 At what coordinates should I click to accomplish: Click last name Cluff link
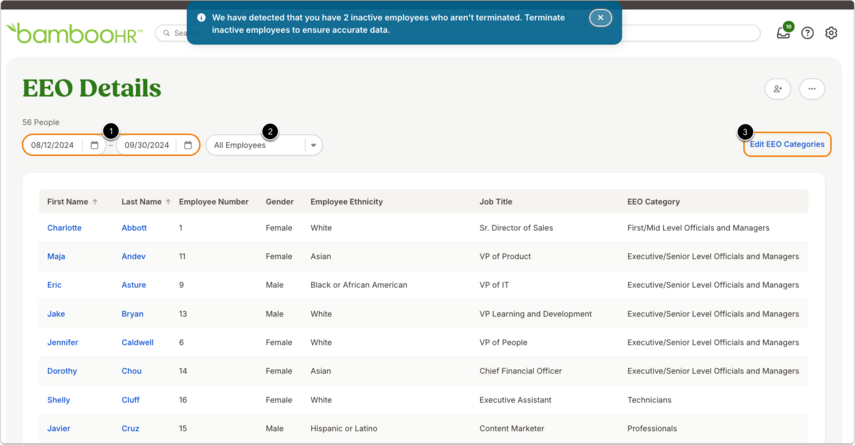click(x=130, y=400)
